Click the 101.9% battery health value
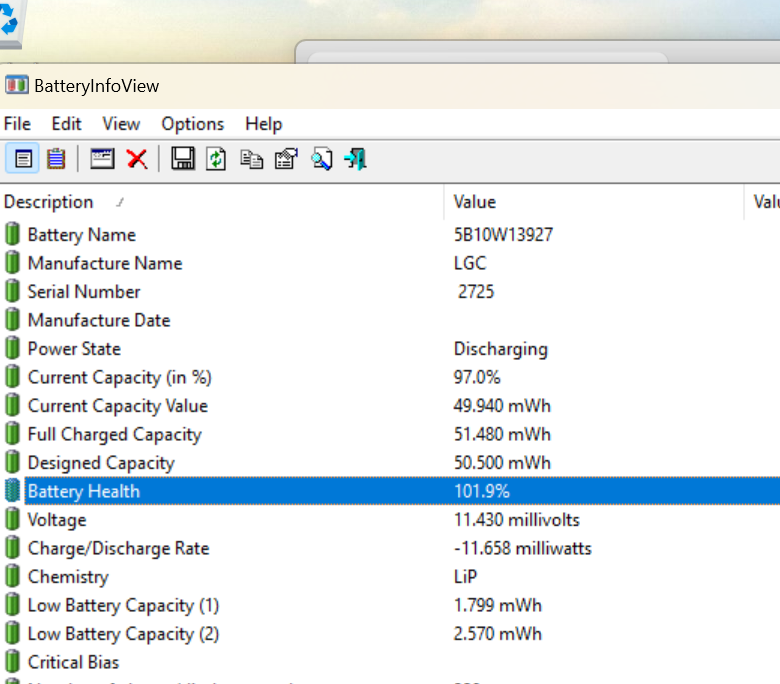 tap(482, 491)
